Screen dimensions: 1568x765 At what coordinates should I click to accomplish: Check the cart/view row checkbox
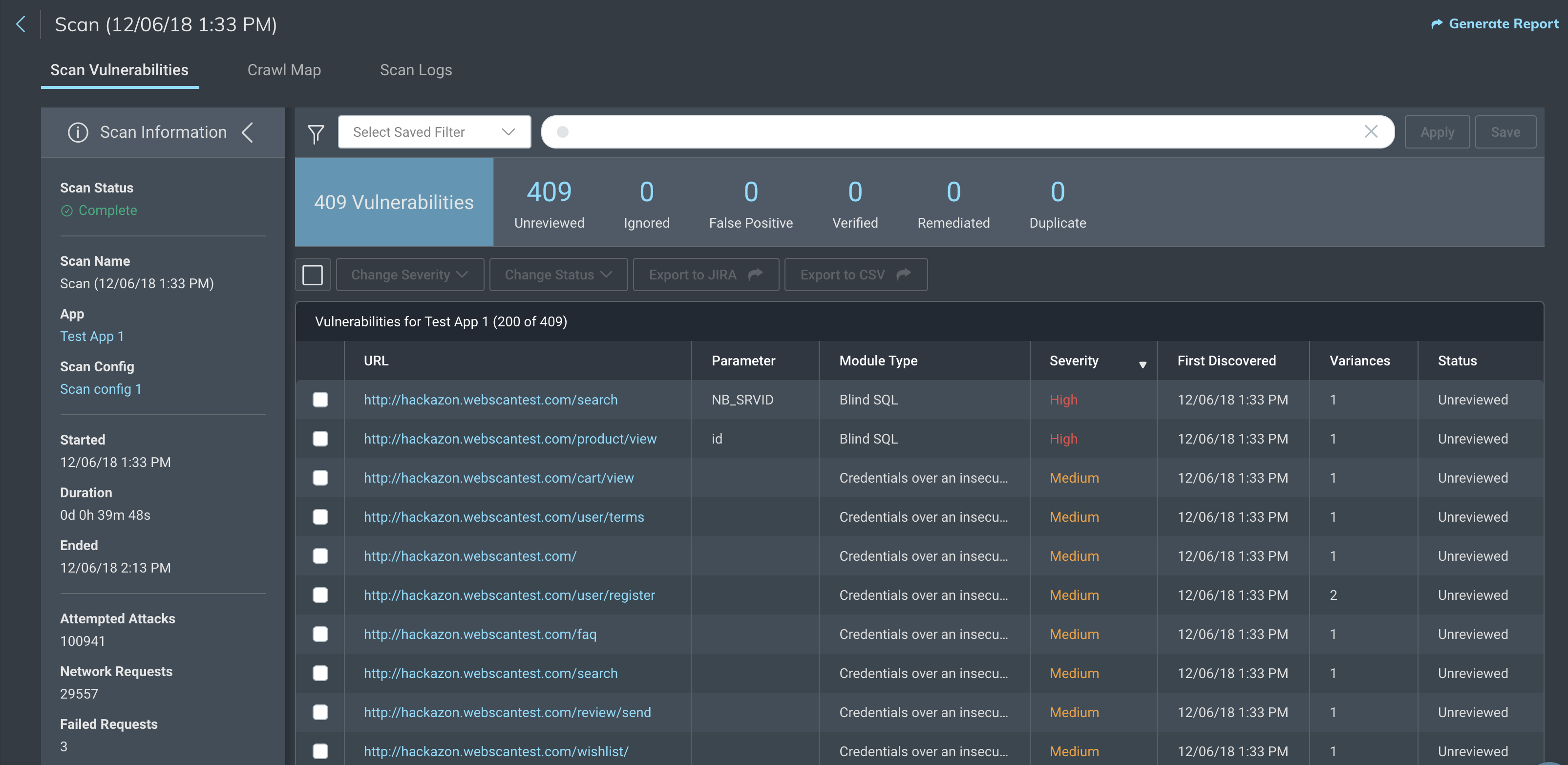coord(320,478)
